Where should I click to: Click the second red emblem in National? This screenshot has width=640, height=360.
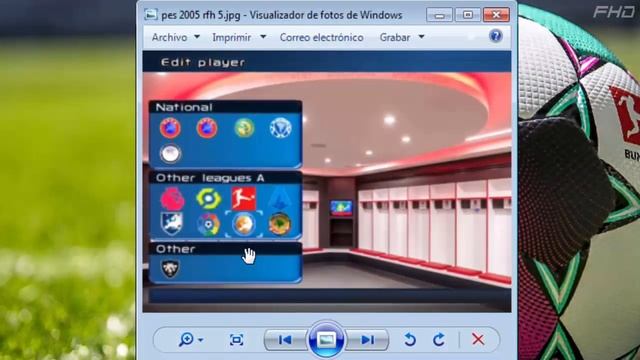tap(207, 128)
